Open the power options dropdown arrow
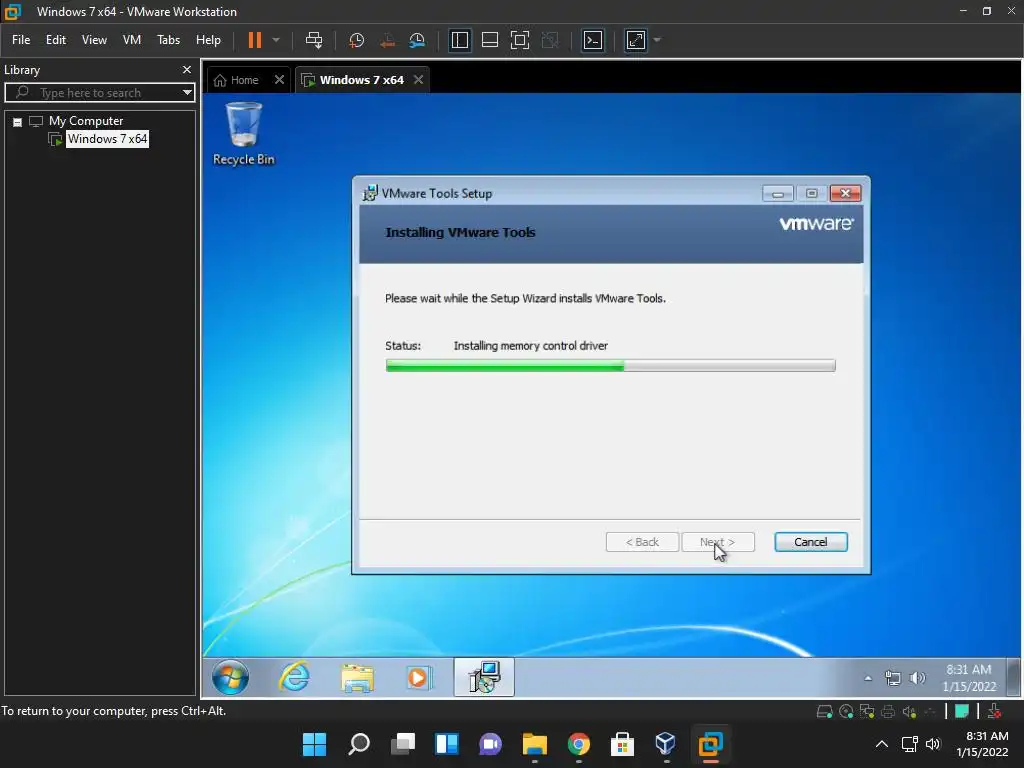The image size is (1024, 768). tap(276, 40)
